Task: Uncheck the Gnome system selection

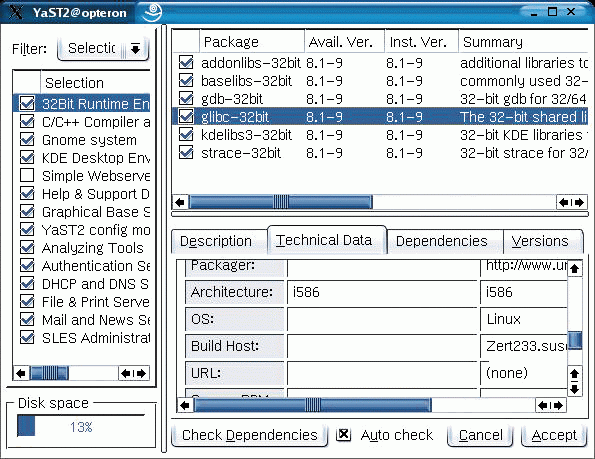Action: point(27,139)
